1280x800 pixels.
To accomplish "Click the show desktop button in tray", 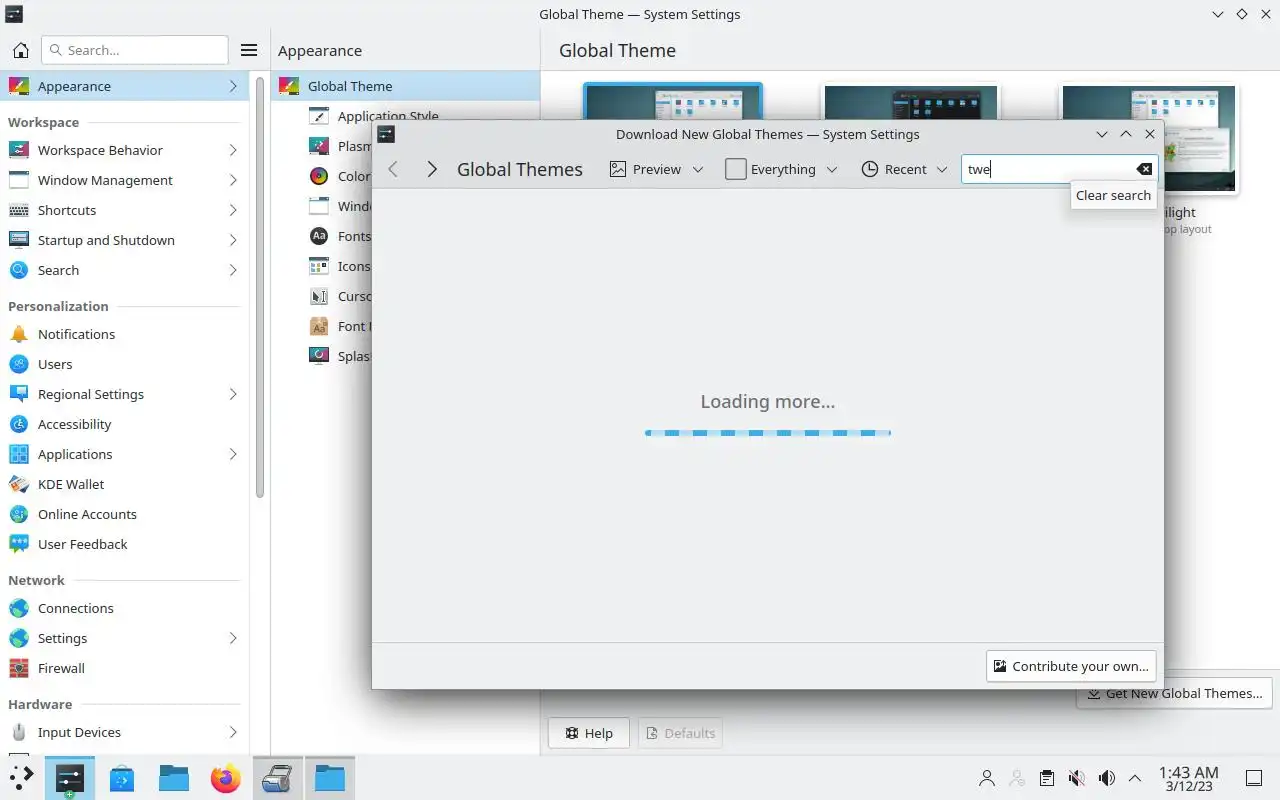I will click(1253, 778).
